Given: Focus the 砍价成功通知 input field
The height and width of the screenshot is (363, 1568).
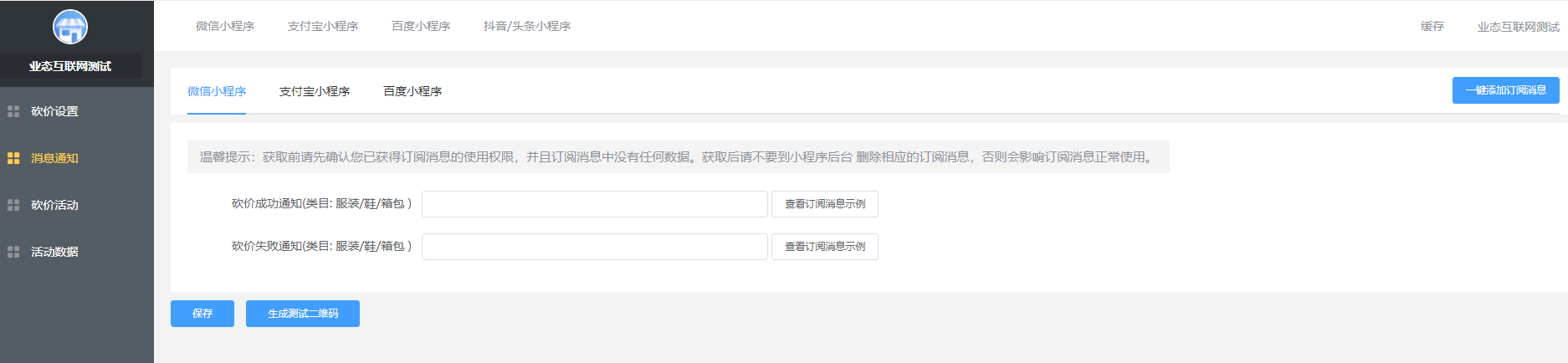Looking at the screenshot, I should tap(595, 204).
